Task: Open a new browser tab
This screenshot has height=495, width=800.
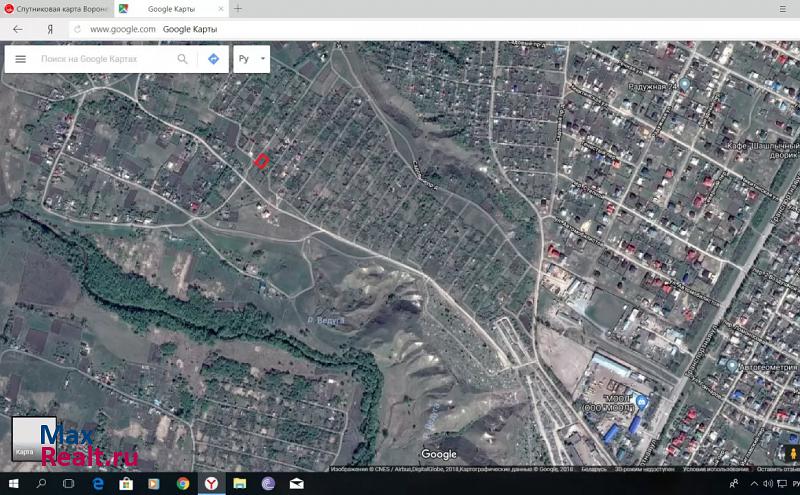Action: pos(238,8)
